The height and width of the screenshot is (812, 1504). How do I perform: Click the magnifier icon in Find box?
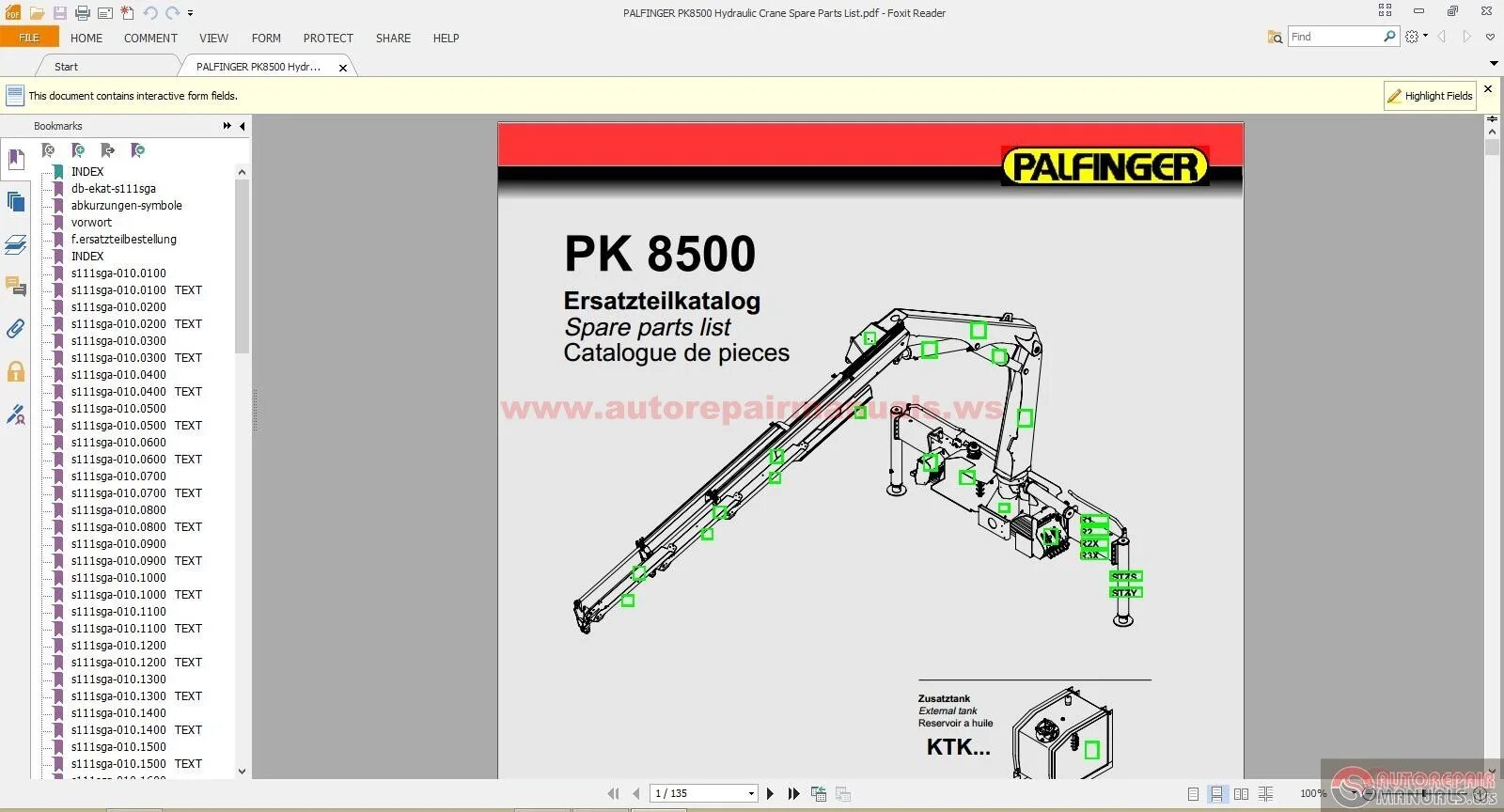coord(1390,37)
